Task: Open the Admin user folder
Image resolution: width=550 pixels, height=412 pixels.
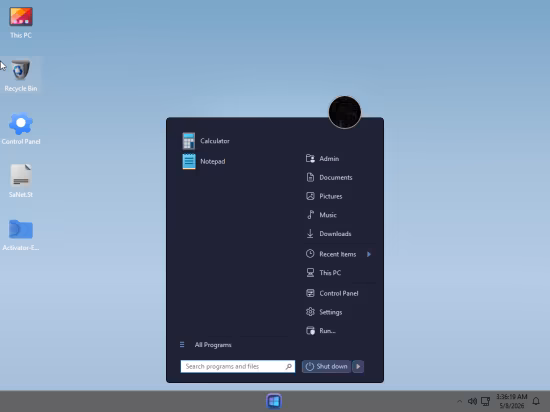Action: click(x=322, y=158)
